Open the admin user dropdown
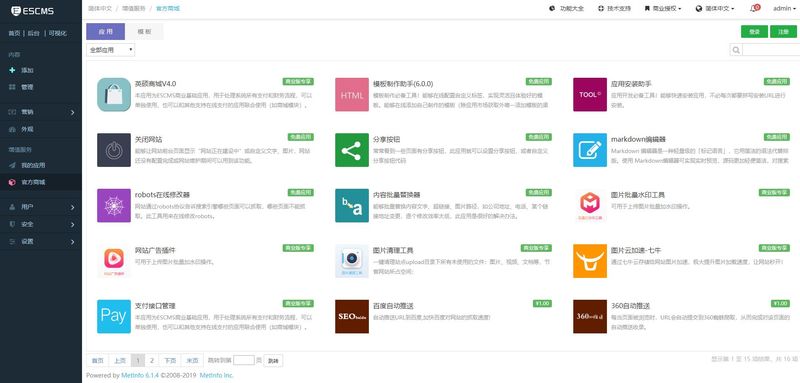Viewport: 800px width, 383px height. click(x=785, y=9)
